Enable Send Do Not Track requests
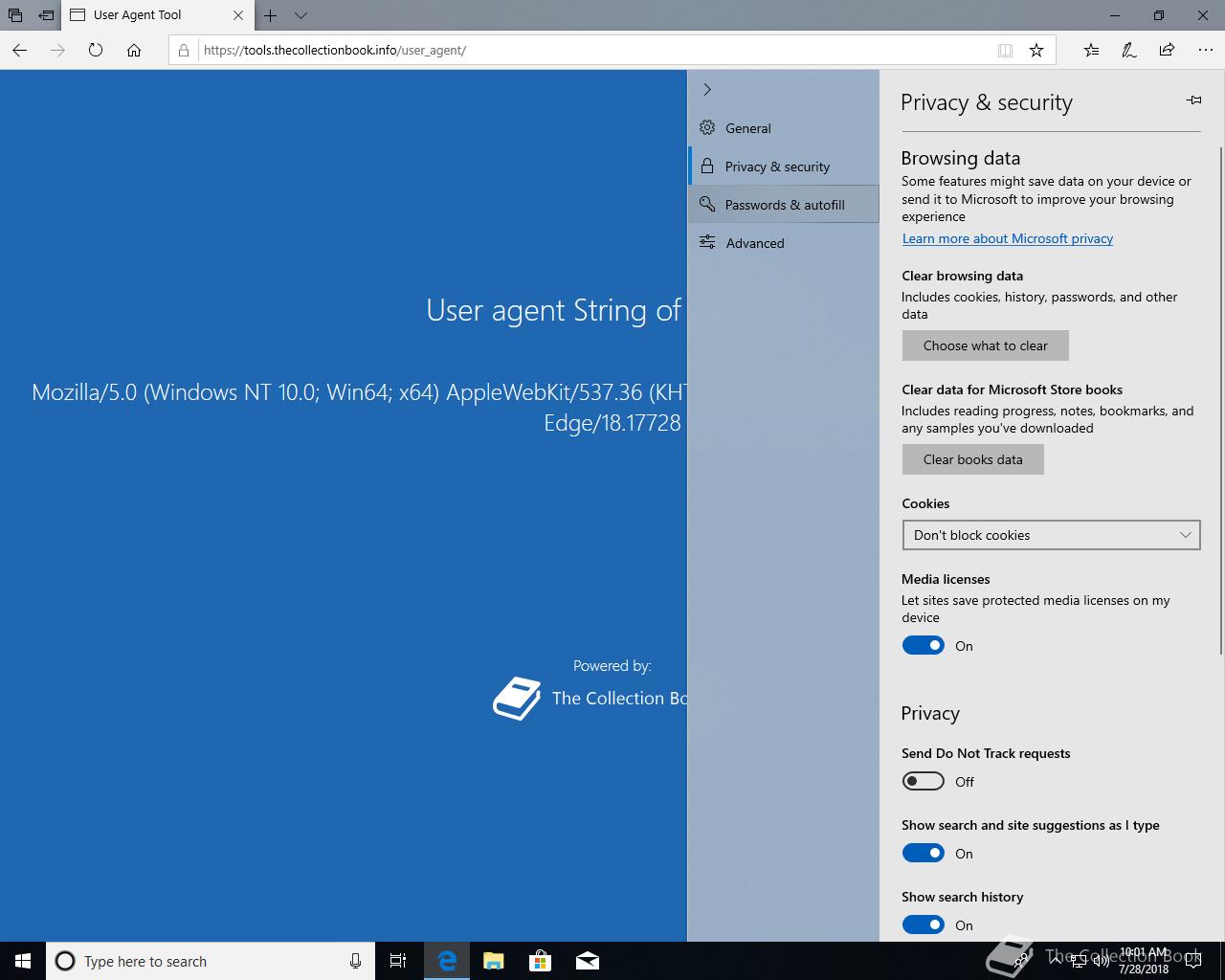 point(924,782)
